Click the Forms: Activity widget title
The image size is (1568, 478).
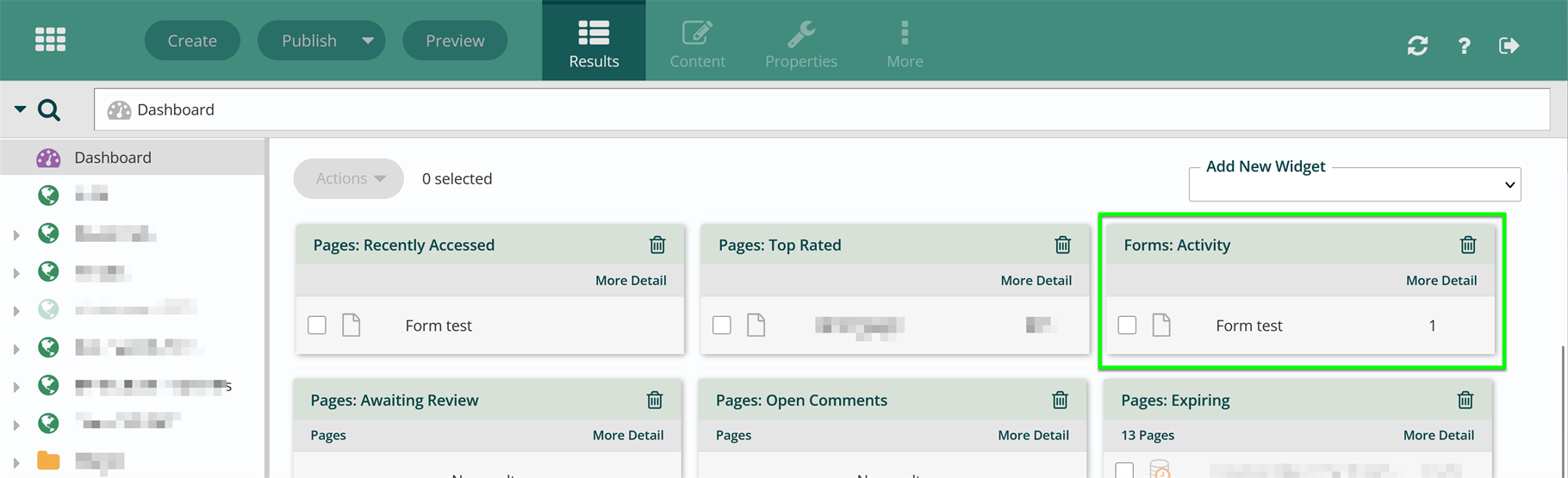tap(1177, 245)
